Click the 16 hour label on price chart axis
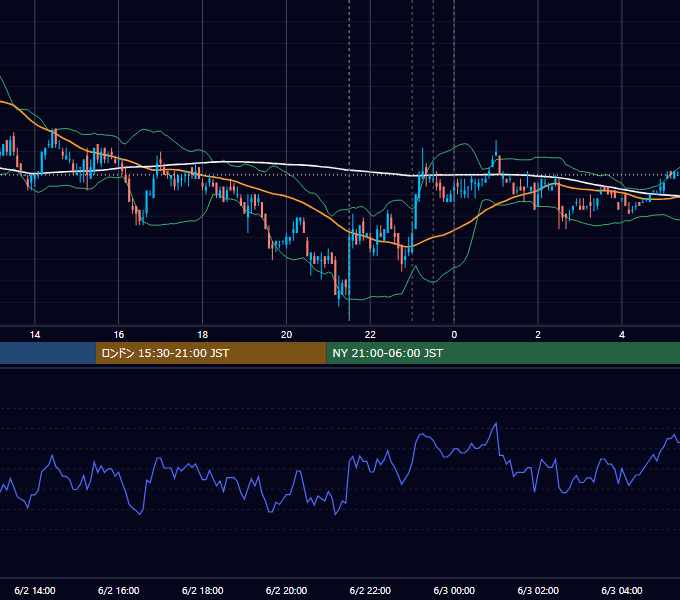Viewport: 680px width, 600px height. pos(118,335)
